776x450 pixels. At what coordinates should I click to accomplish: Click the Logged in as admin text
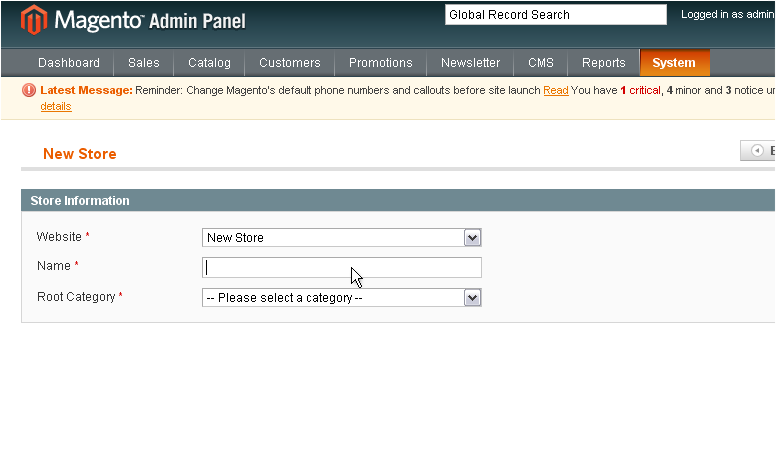(728, 14)
